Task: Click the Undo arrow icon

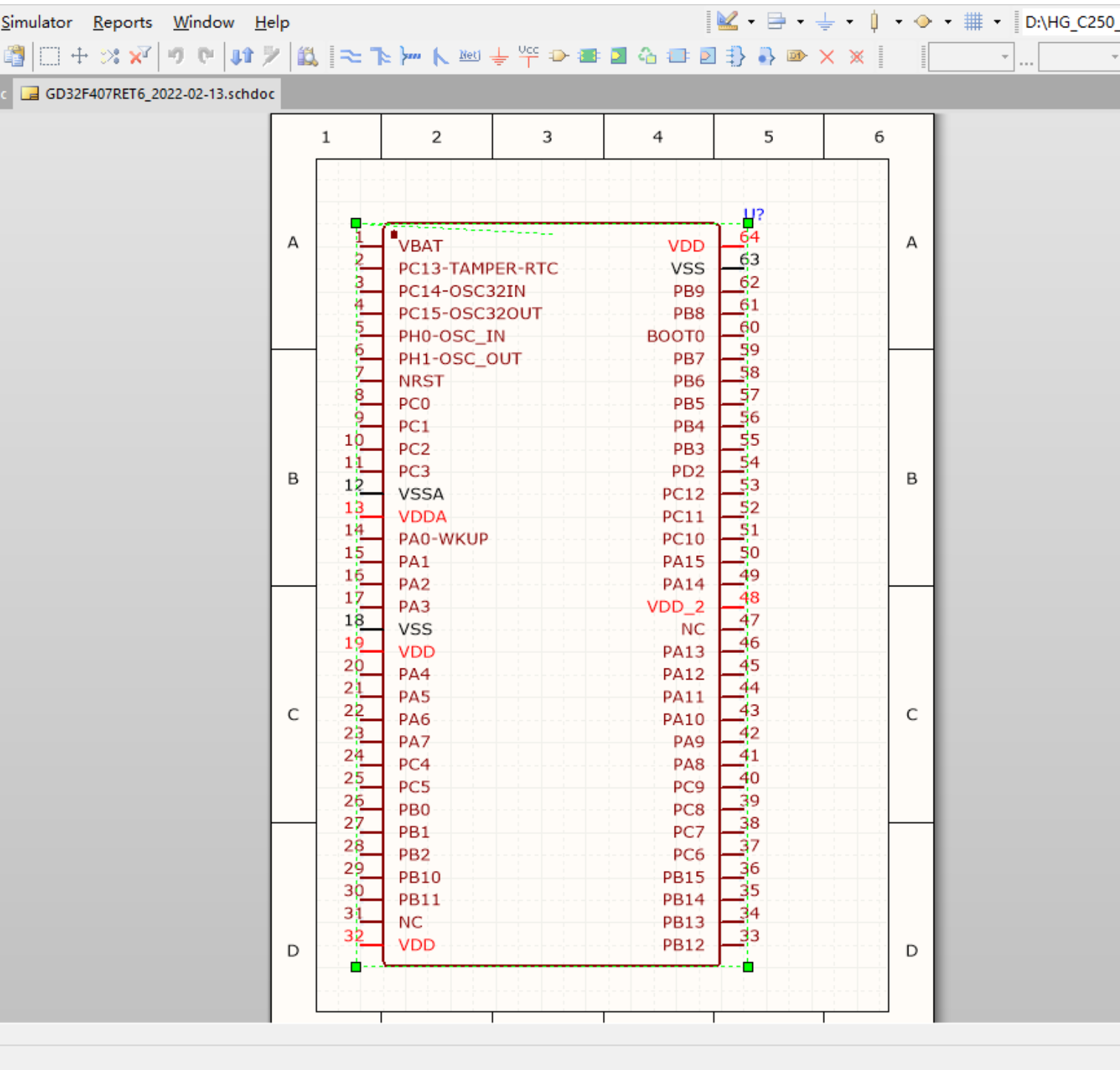Action: point(175,56)
